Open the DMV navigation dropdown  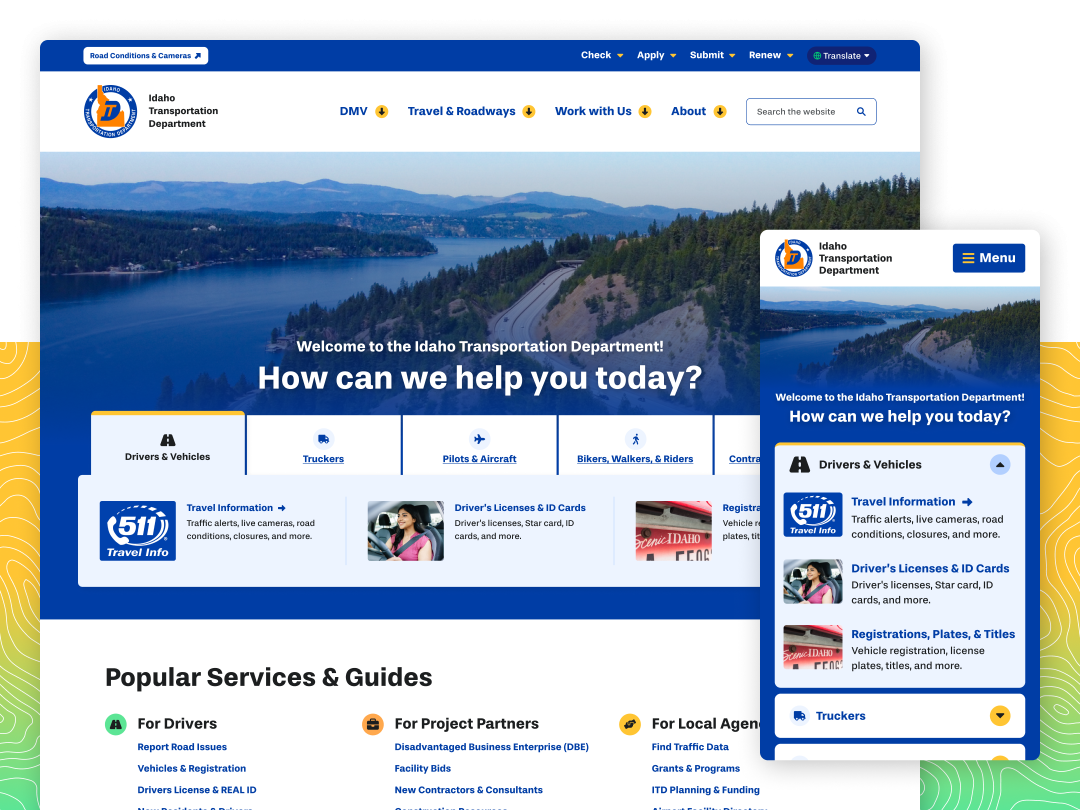coord(363,112)
